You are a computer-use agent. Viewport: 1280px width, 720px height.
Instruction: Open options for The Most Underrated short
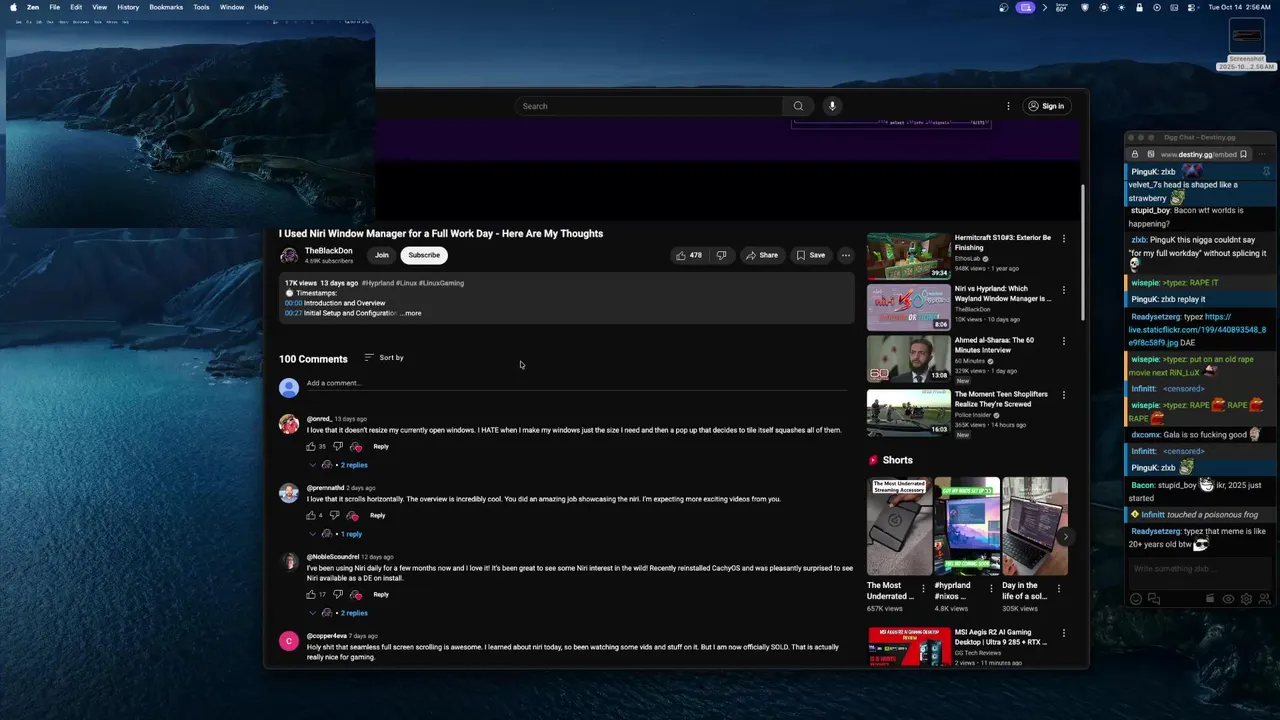point(923,589)
